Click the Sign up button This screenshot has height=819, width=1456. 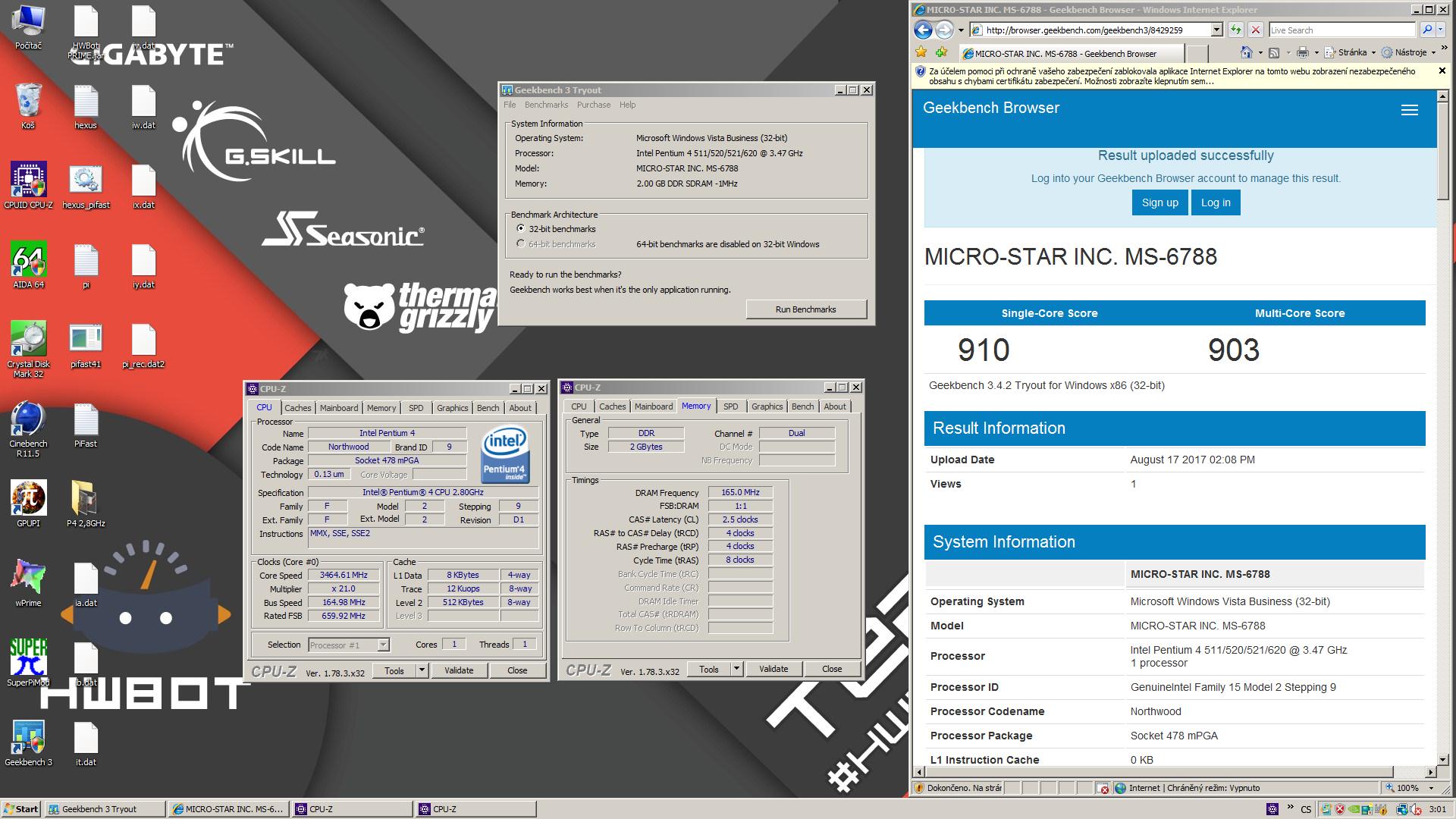[1159, 202]
